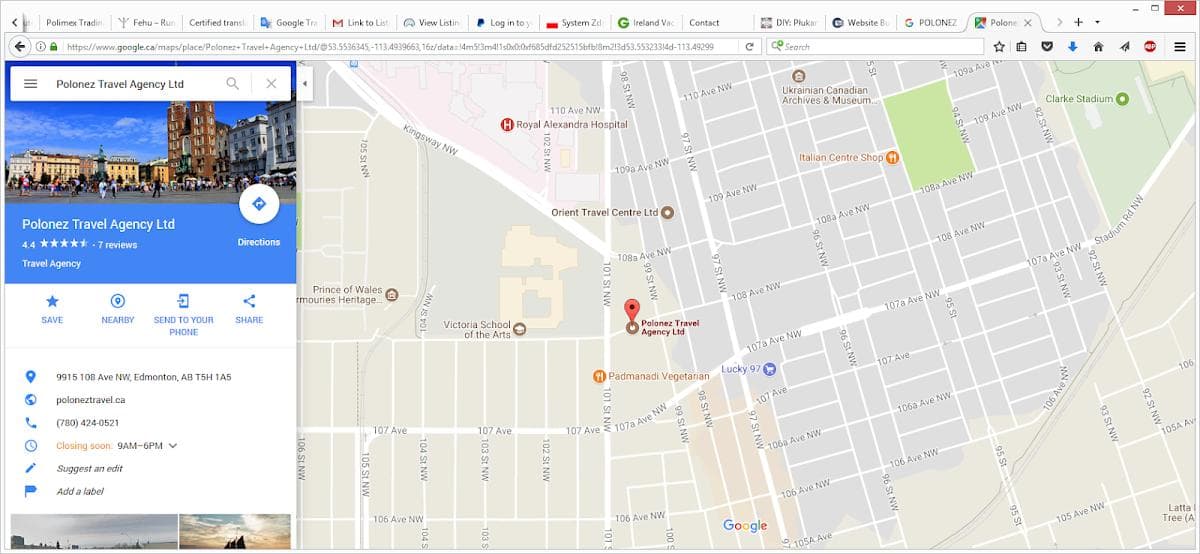Open the photo thumbnail at panel bottom left
This screenshot has width=1200, height=554.
click(x=94, y=530)
